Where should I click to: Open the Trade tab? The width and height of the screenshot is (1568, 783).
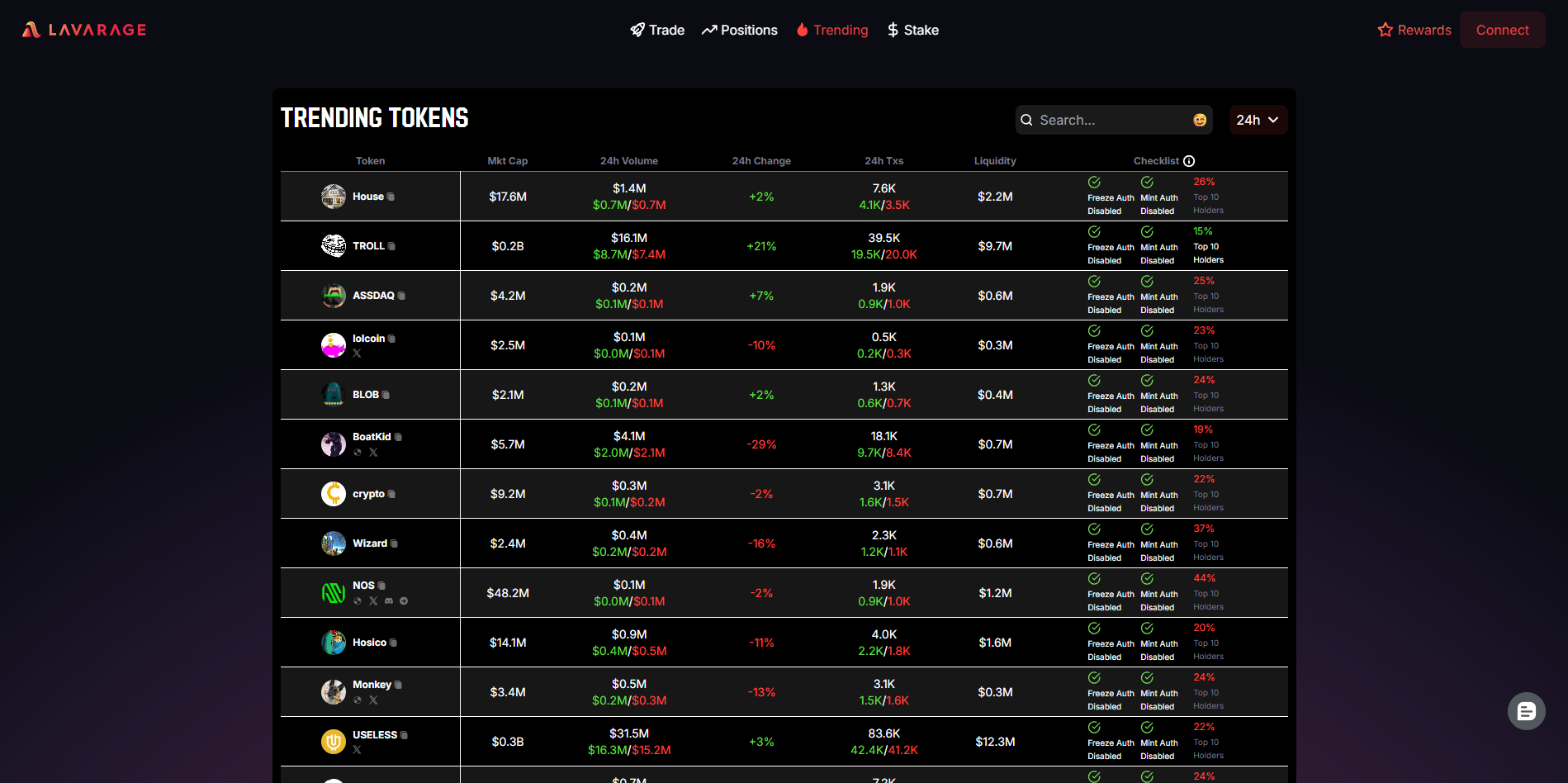click(x=657, y=31)
